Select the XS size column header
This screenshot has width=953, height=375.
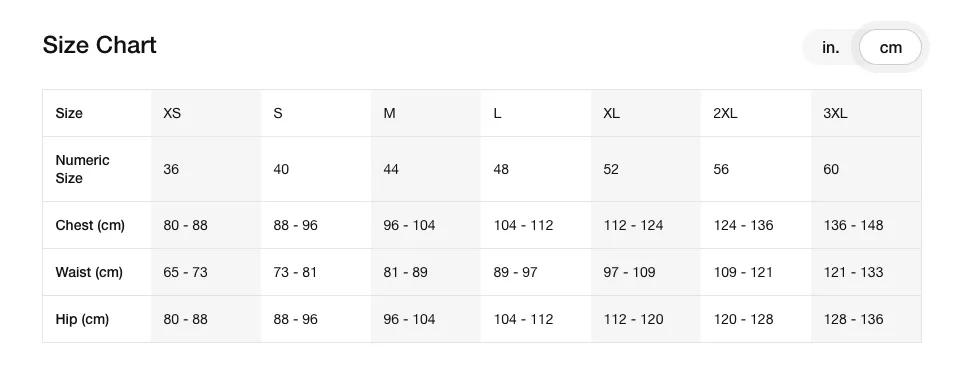[206, 113]
